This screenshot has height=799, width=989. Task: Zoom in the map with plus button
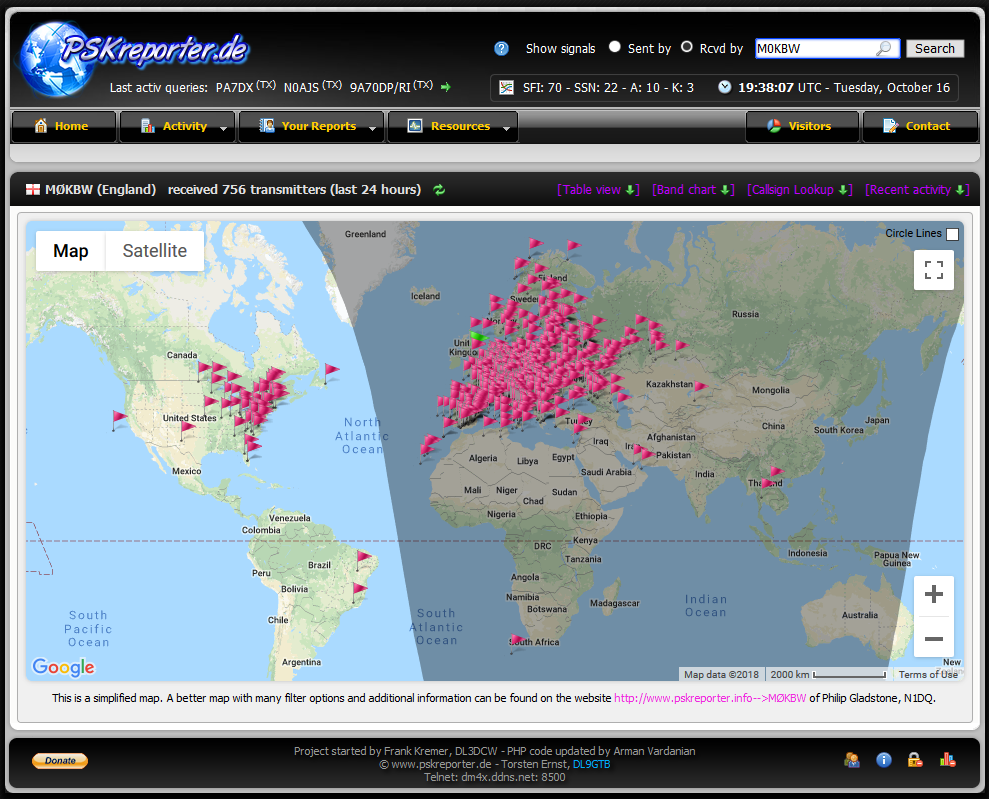[x=933, y=595]
